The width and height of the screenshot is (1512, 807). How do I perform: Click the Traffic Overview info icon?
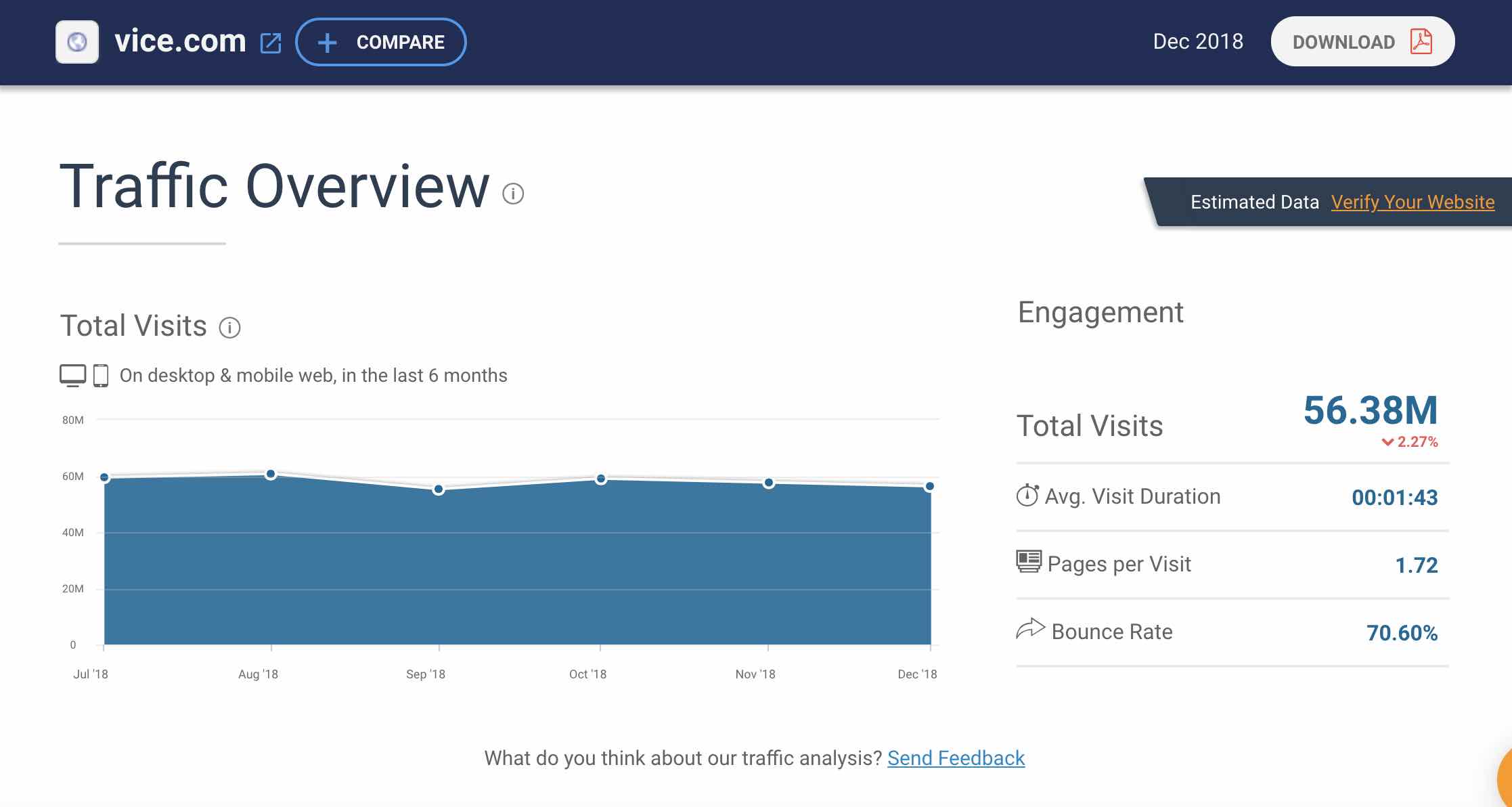tap(513, 194)
